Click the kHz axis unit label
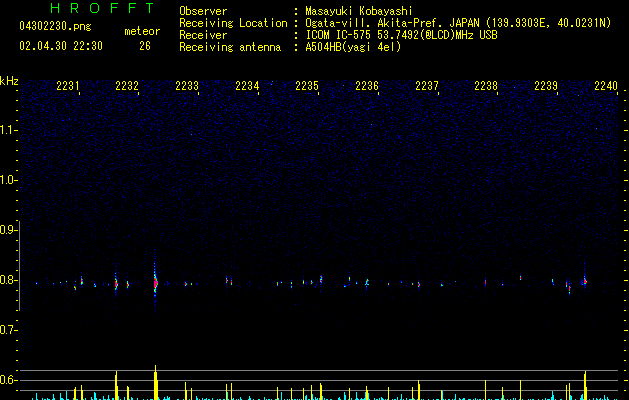The image size is (629, 400). tap(9, 81)
